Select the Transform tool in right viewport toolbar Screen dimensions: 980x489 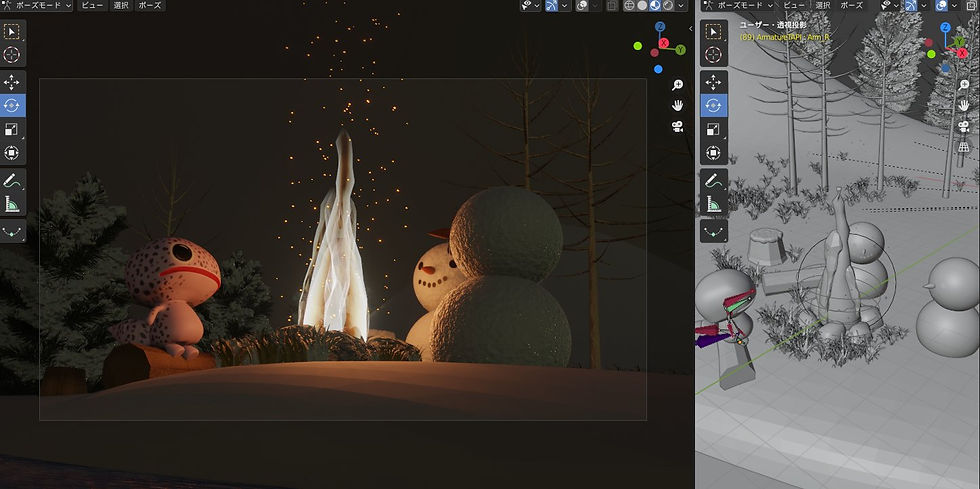click(x=713, y=153)
